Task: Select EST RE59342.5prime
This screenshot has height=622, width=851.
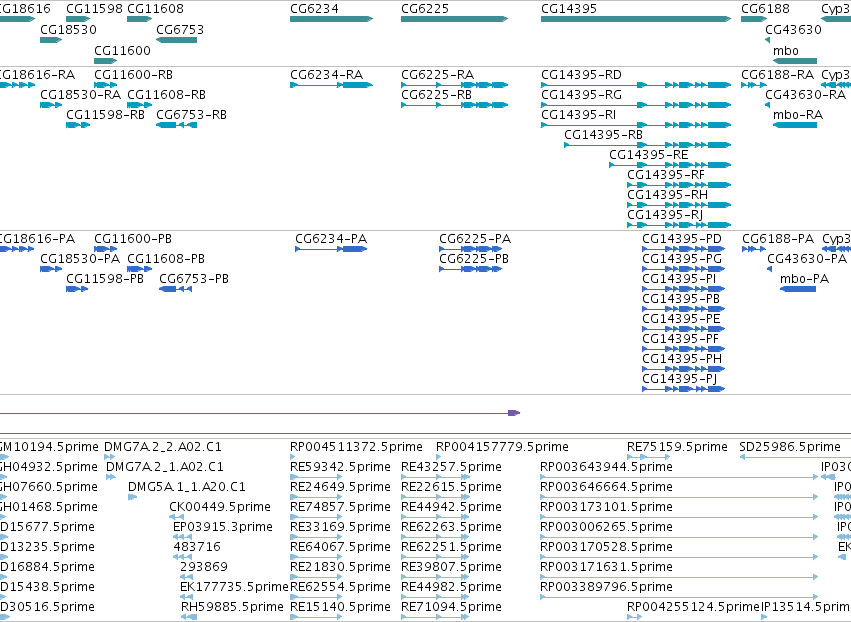Action: [x=340, y=467]
